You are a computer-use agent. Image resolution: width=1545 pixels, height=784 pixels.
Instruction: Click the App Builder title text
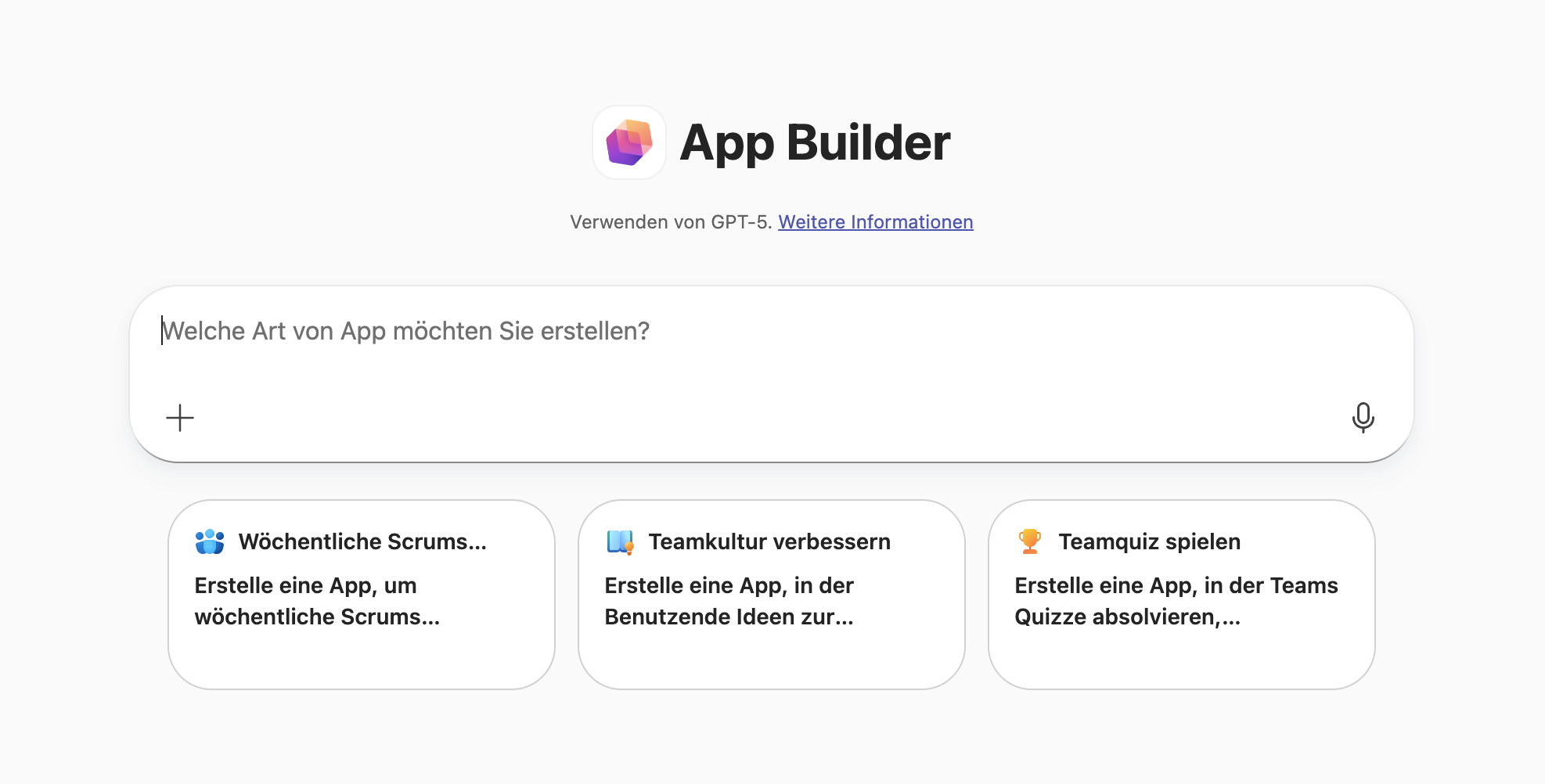pyautogui.click(x=815, y=142)
